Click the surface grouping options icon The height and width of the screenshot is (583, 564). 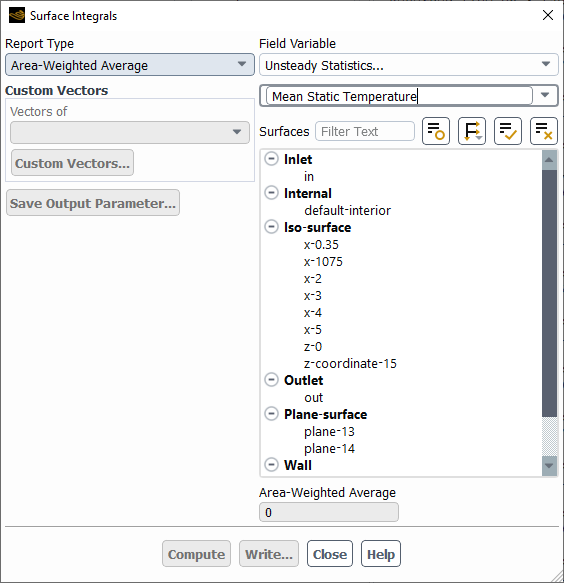pyautogui.click(x=472, y=131)
